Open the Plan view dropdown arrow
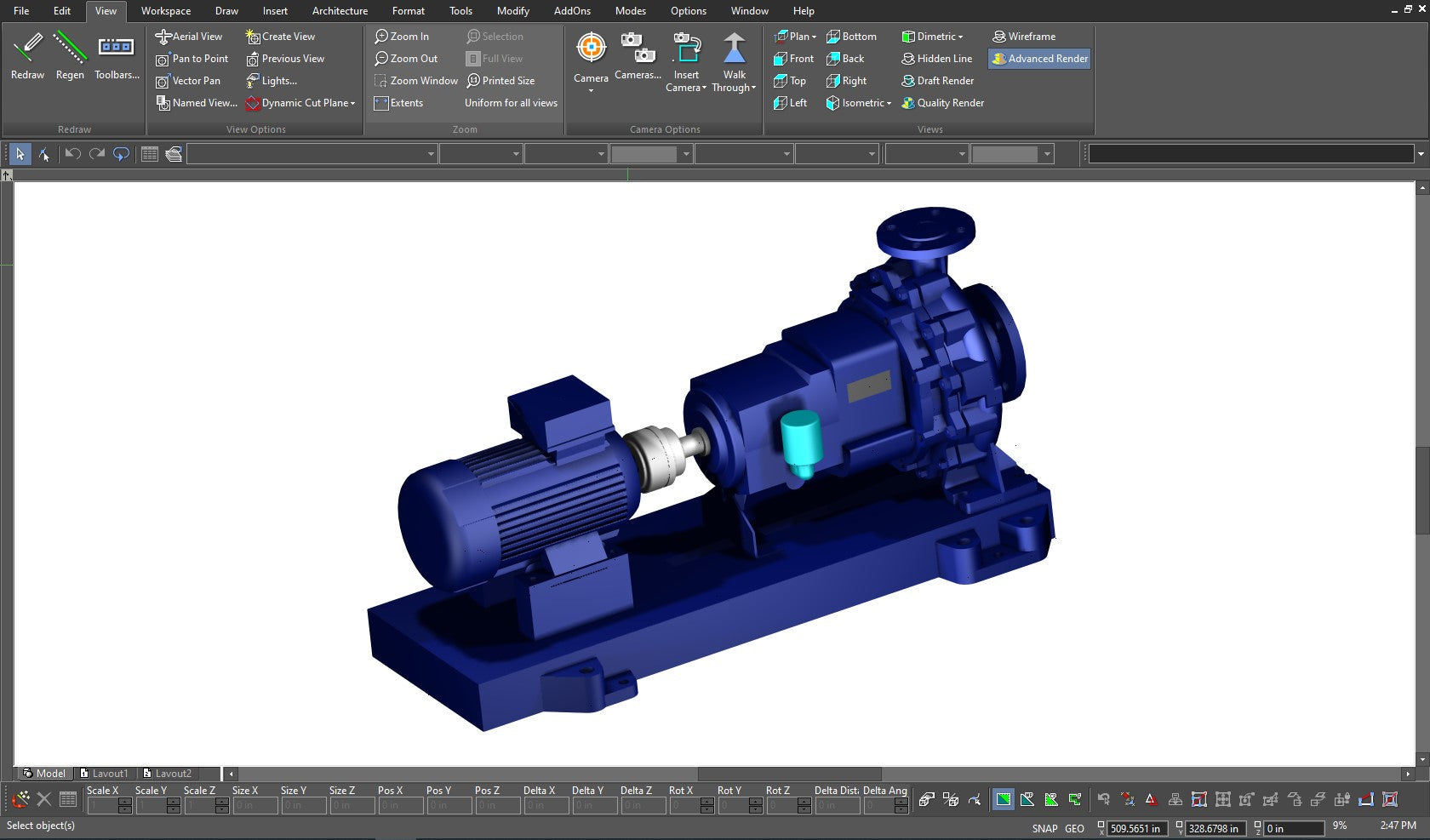This screenshot has width=1430, height=840. click(x=814, y=37)
